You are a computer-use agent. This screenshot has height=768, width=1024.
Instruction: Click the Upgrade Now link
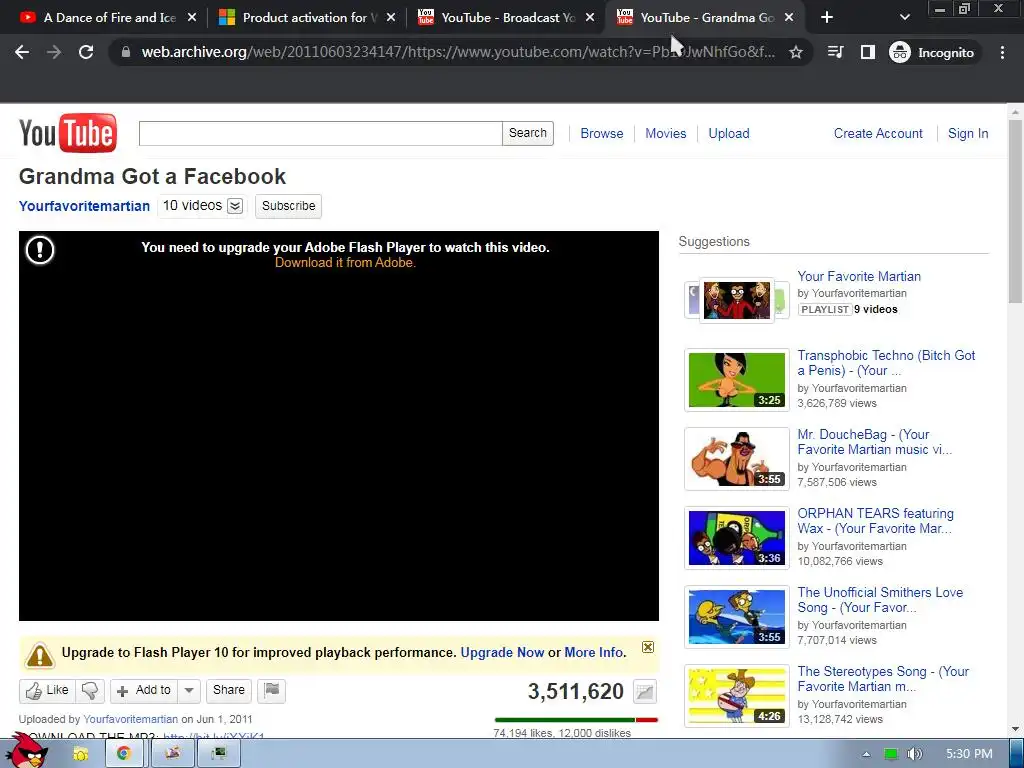[502, 652]
